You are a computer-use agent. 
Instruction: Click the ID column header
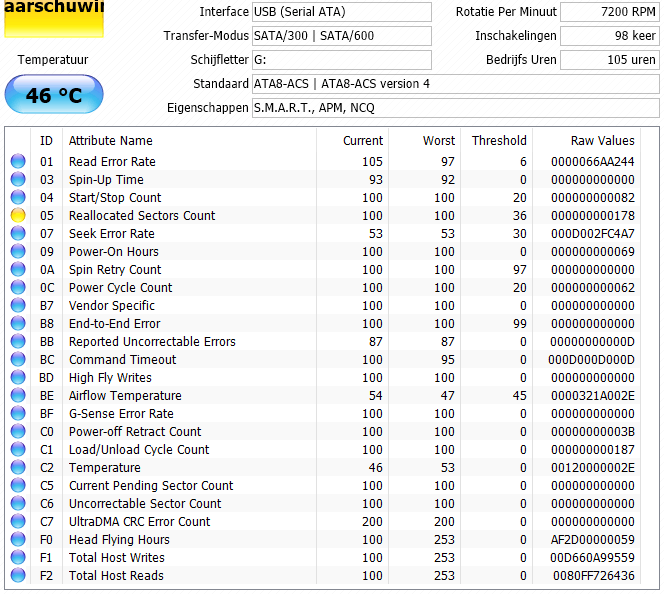tap(46, 141)
